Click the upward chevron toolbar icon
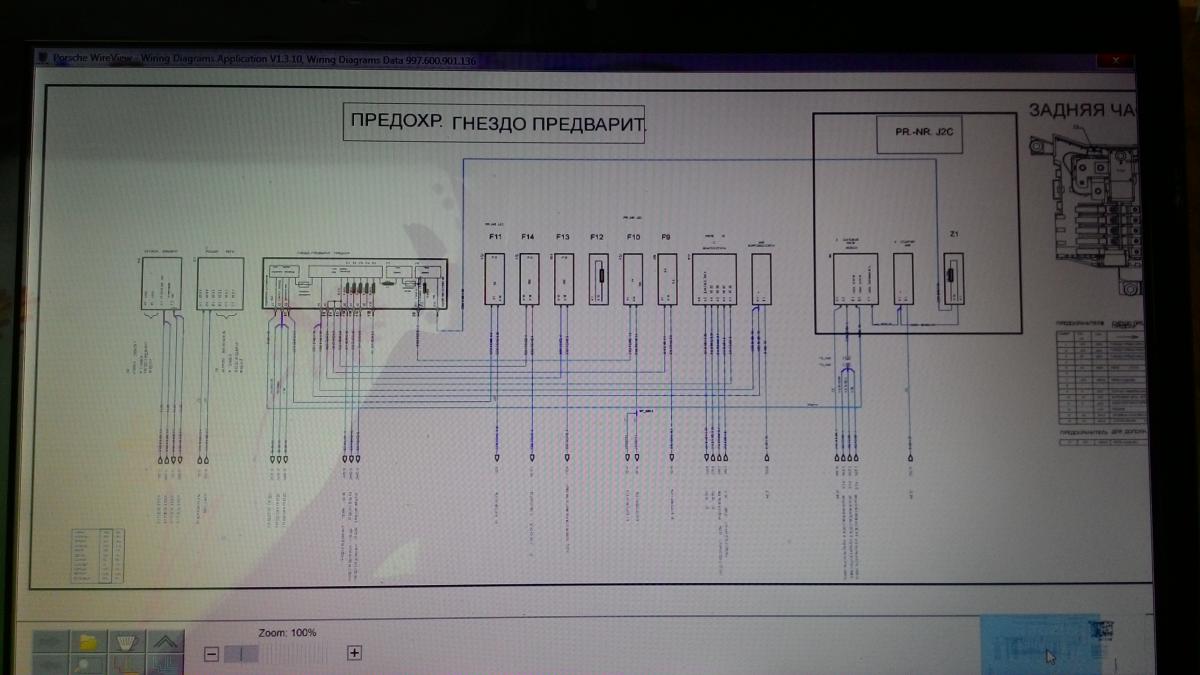 (x=166, y=642)
